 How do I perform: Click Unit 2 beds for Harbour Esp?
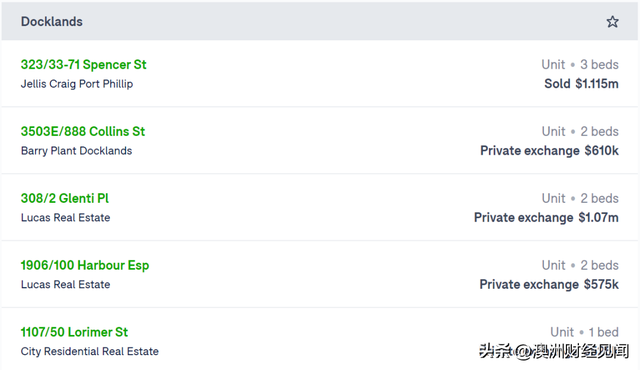(x=580, y=265)
